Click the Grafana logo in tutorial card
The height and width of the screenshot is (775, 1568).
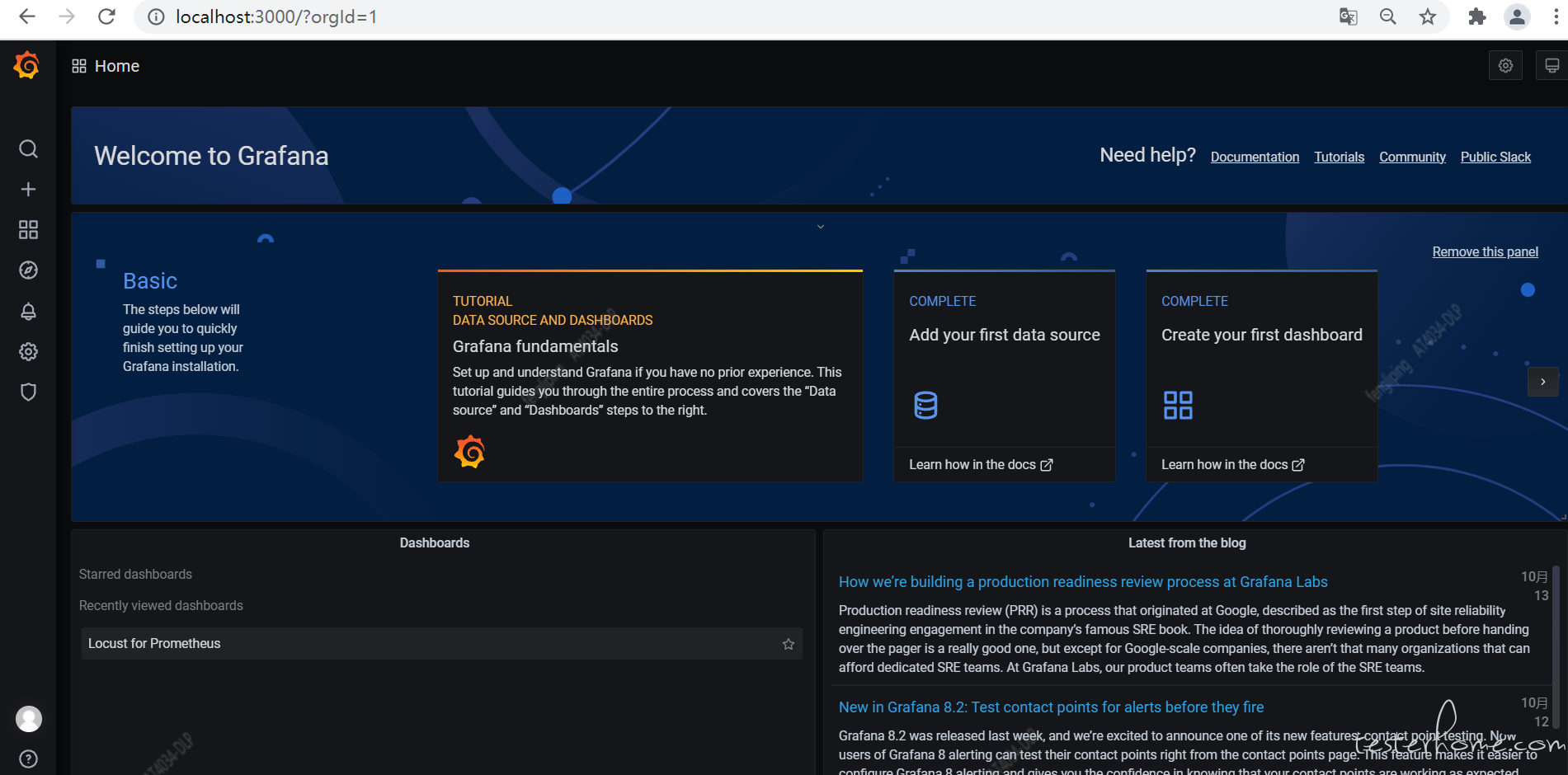[x=469, y=452]
